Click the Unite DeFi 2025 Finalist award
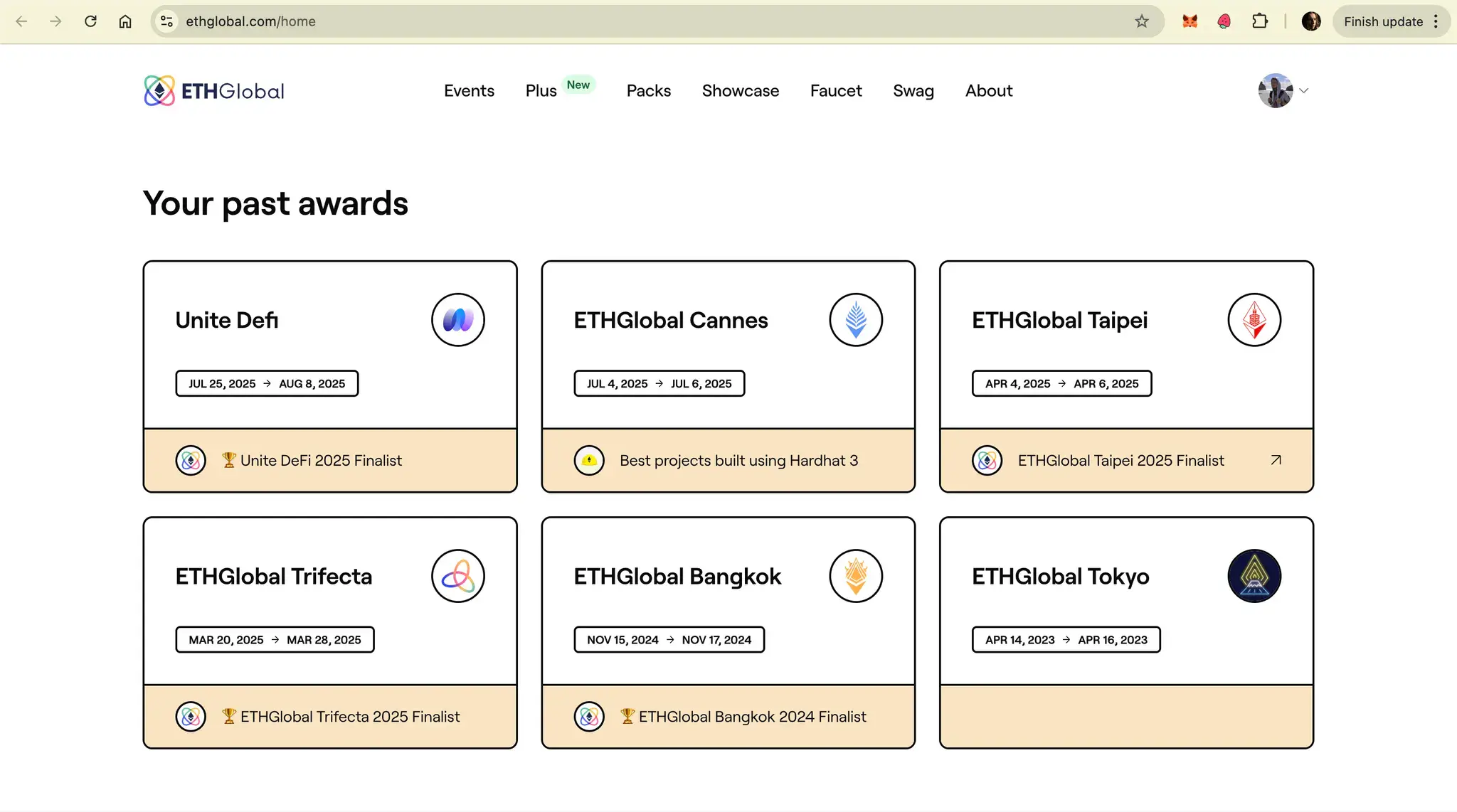1457x812 pixels. click(x=312, y=461)
